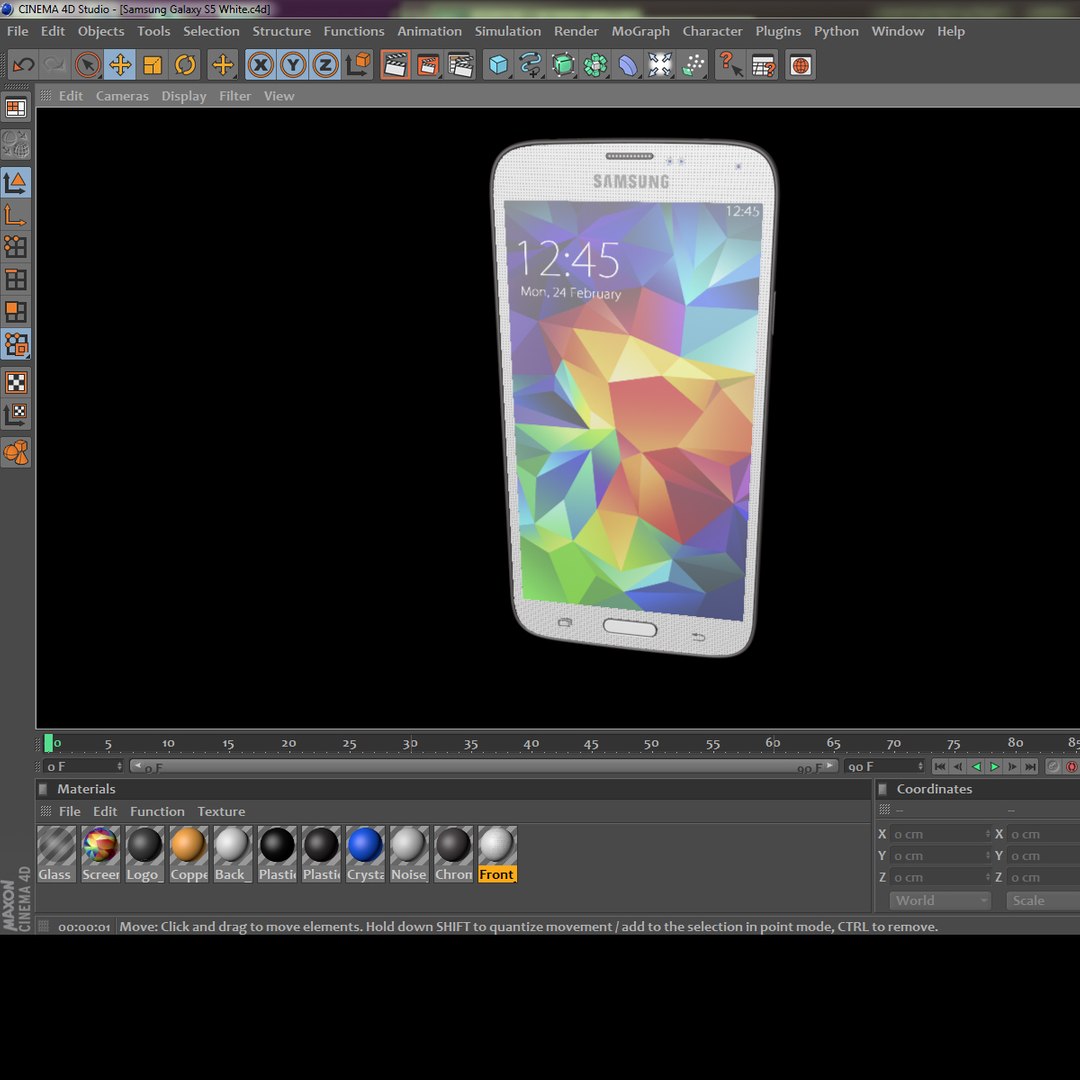Image resolution: width=1080 pixels, height=1080 pixels.
Task: Add a HyperNURBS object
Action: (x=563, y=65)
